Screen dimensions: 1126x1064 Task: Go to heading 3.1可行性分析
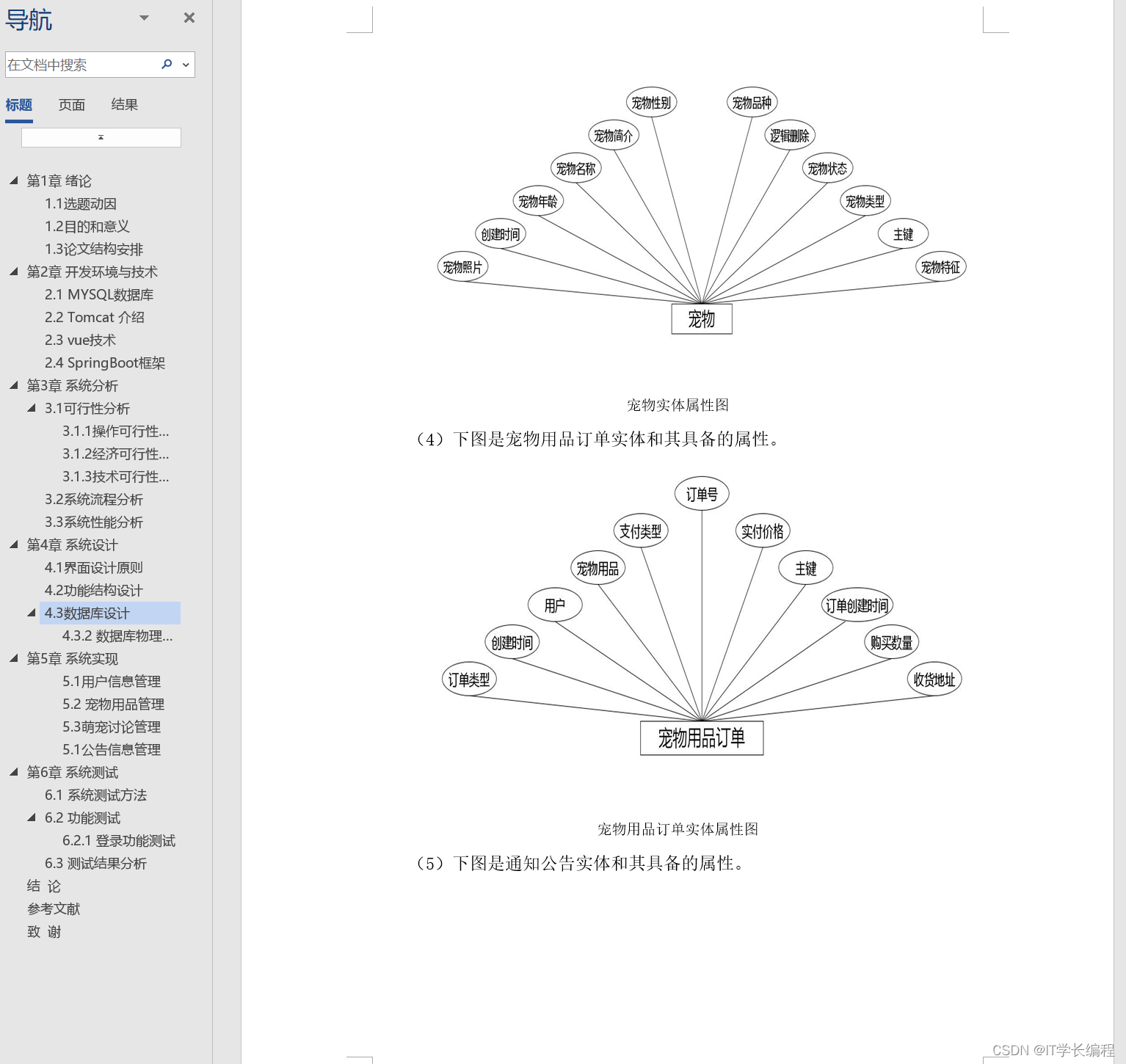coord(87,408)
